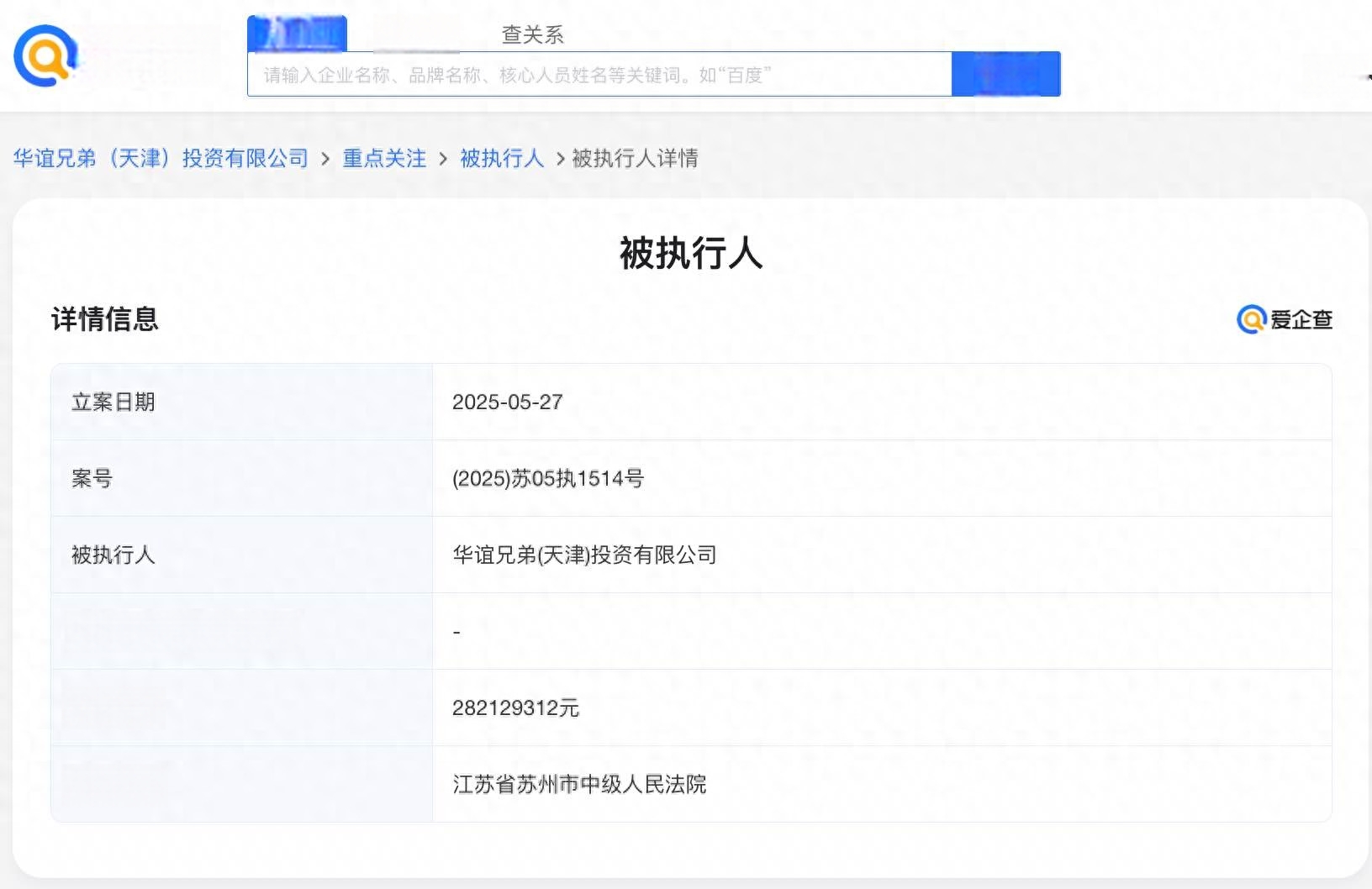Click the Aiqicha logo in the header
Image resolution: width=1372 pixels, height=889 pixels.
point(45,55)
